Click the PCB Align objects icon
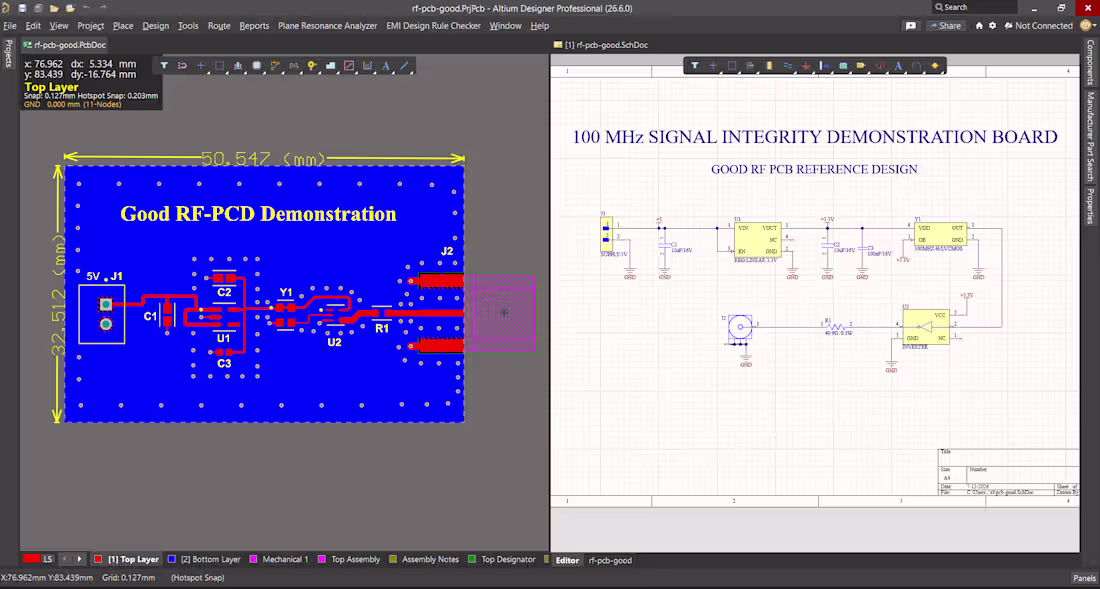 [238, 66]
